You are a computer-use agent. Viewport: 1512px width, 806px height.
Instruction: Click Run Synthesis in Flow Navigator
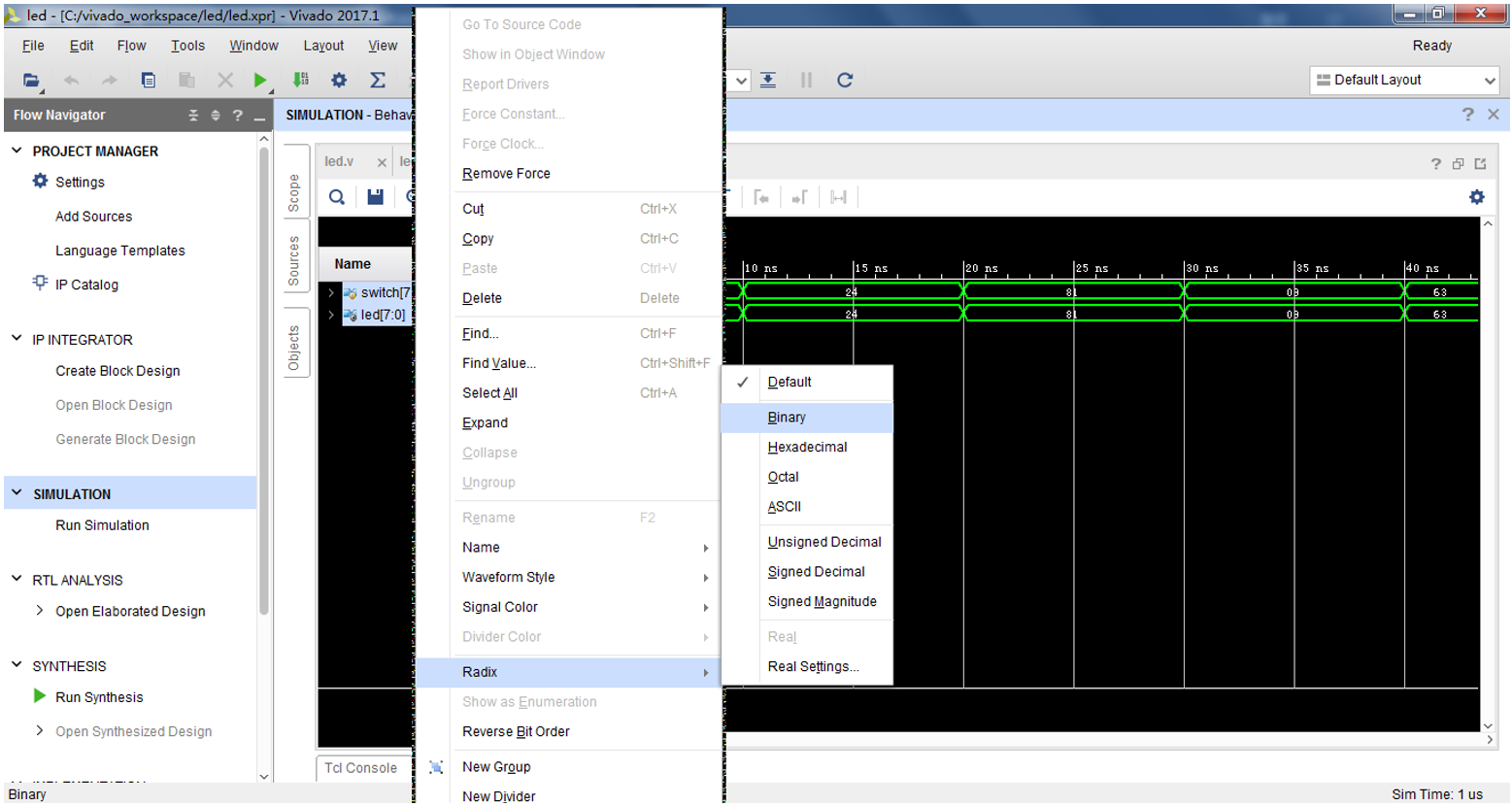[99, 697]
